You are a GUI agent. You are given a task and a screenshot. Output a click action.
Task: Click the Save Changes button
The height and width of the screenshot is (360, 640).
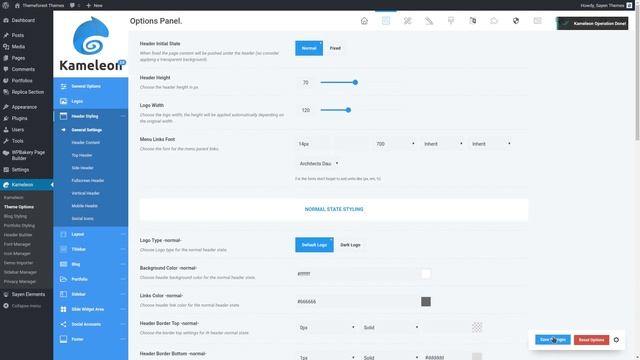click(553, 340)
